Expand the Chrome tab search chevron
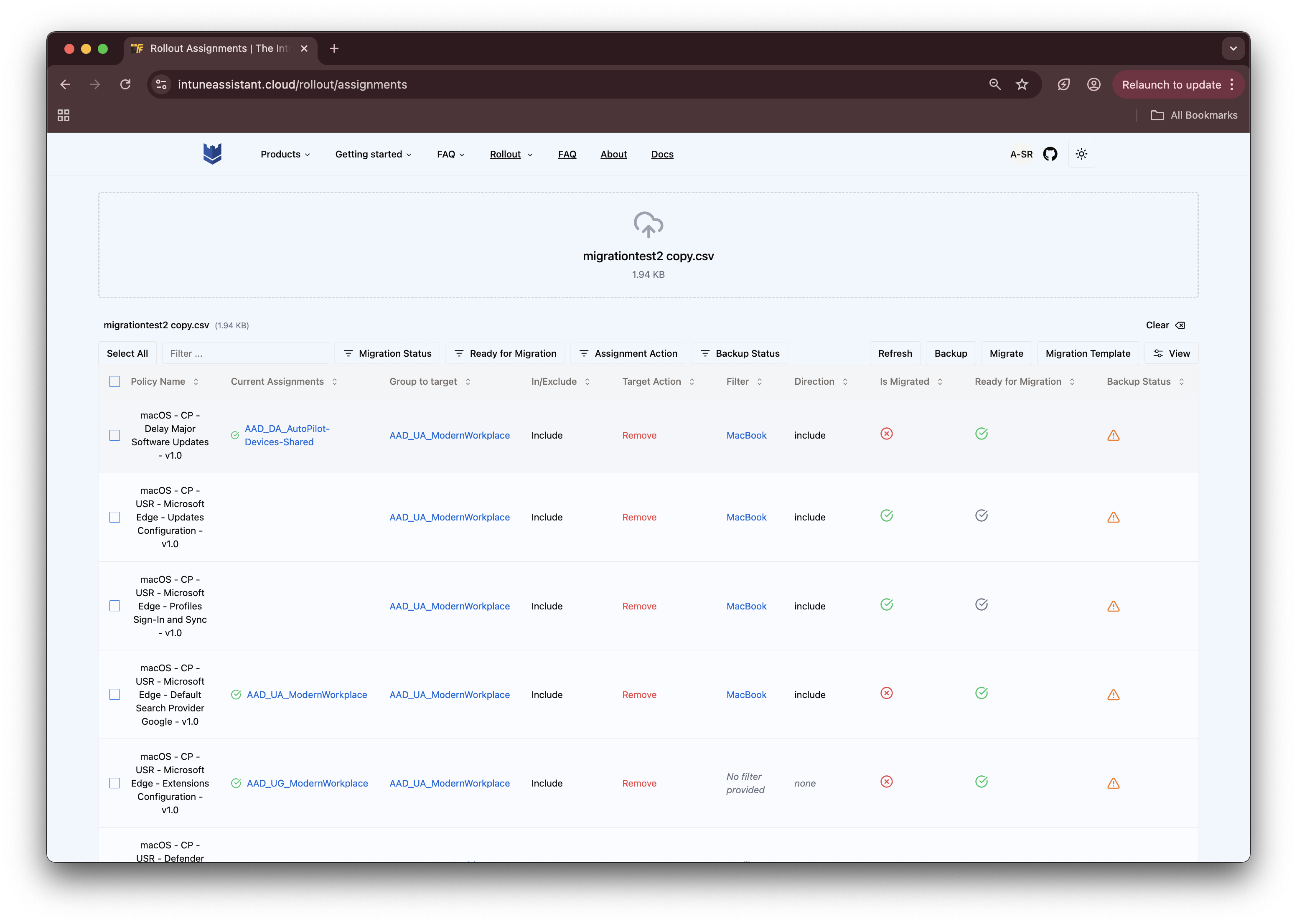 coord(1233,48)
